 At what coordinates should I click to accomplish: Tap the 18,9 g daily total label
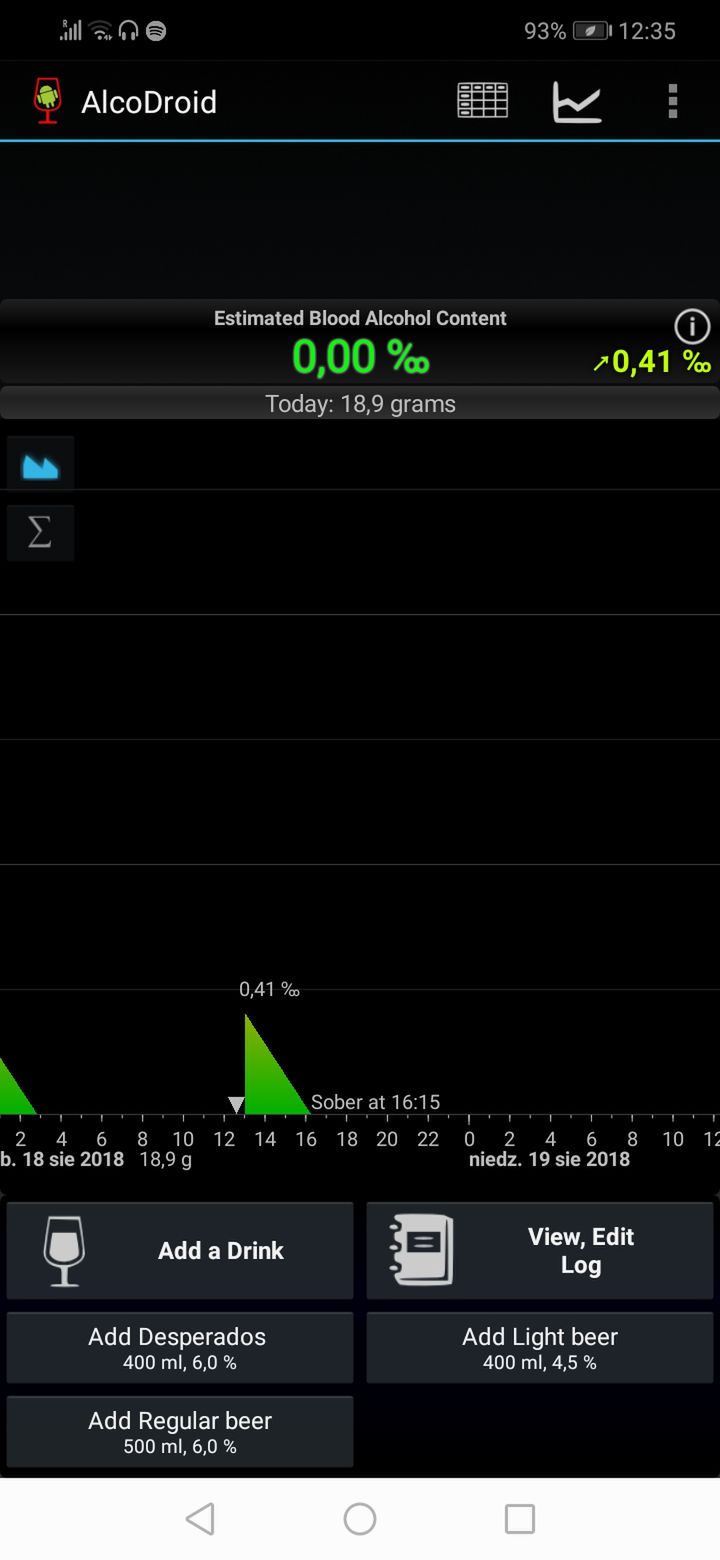[165, 1159]
